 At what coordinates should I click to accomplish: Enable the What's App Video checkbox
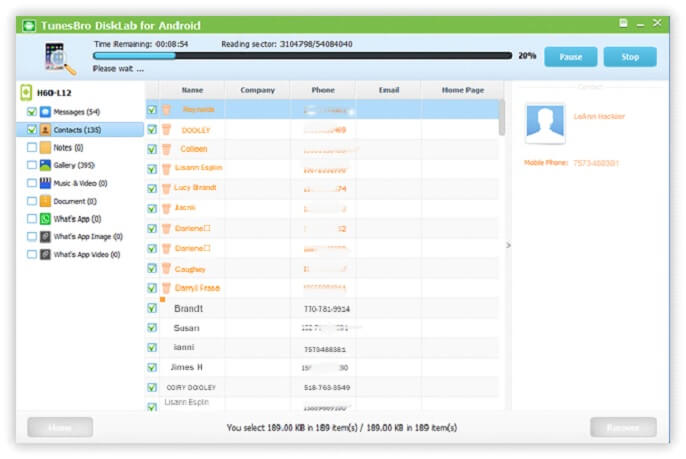(x=32, y=254)
